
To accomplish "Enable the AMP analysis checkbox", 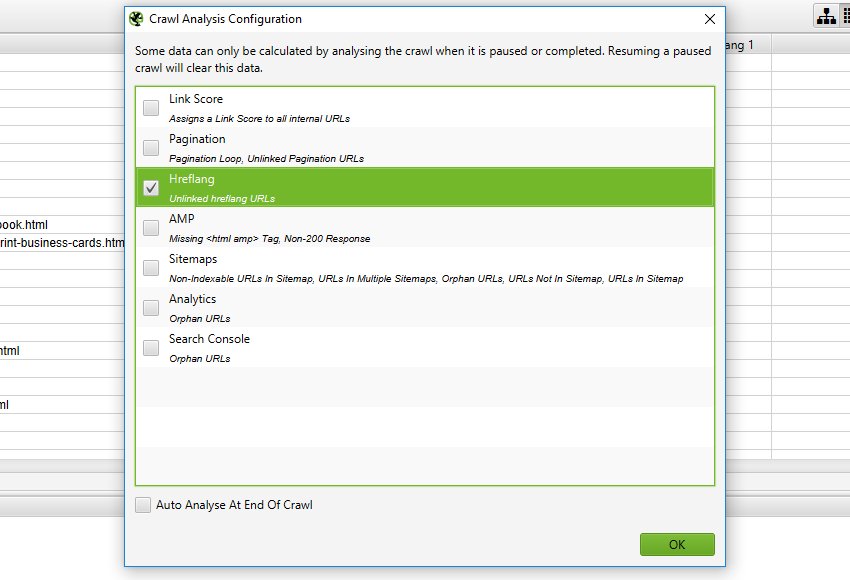I will 151,228.
